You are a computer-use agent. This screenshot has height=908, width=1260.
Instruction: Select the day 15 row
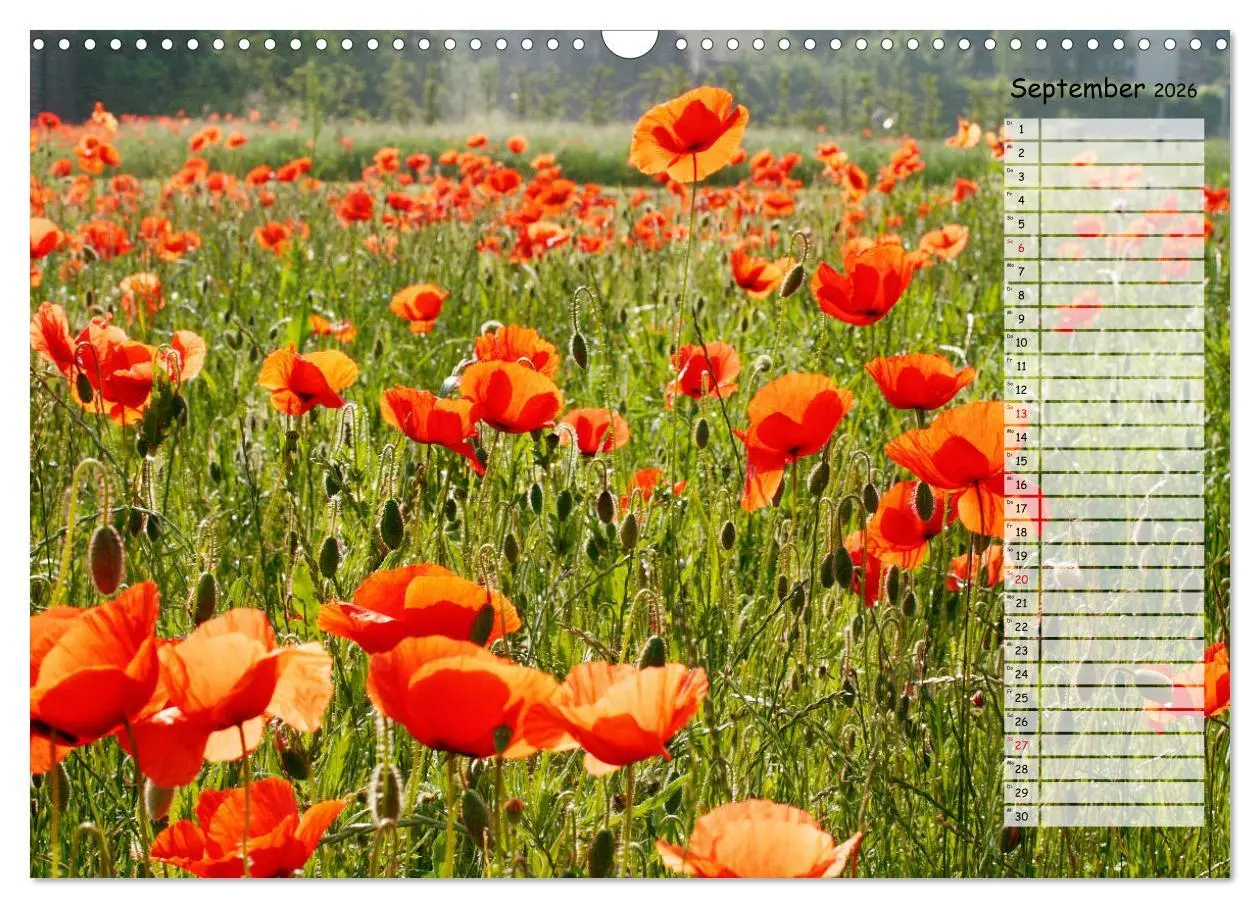click(1104, 461)
